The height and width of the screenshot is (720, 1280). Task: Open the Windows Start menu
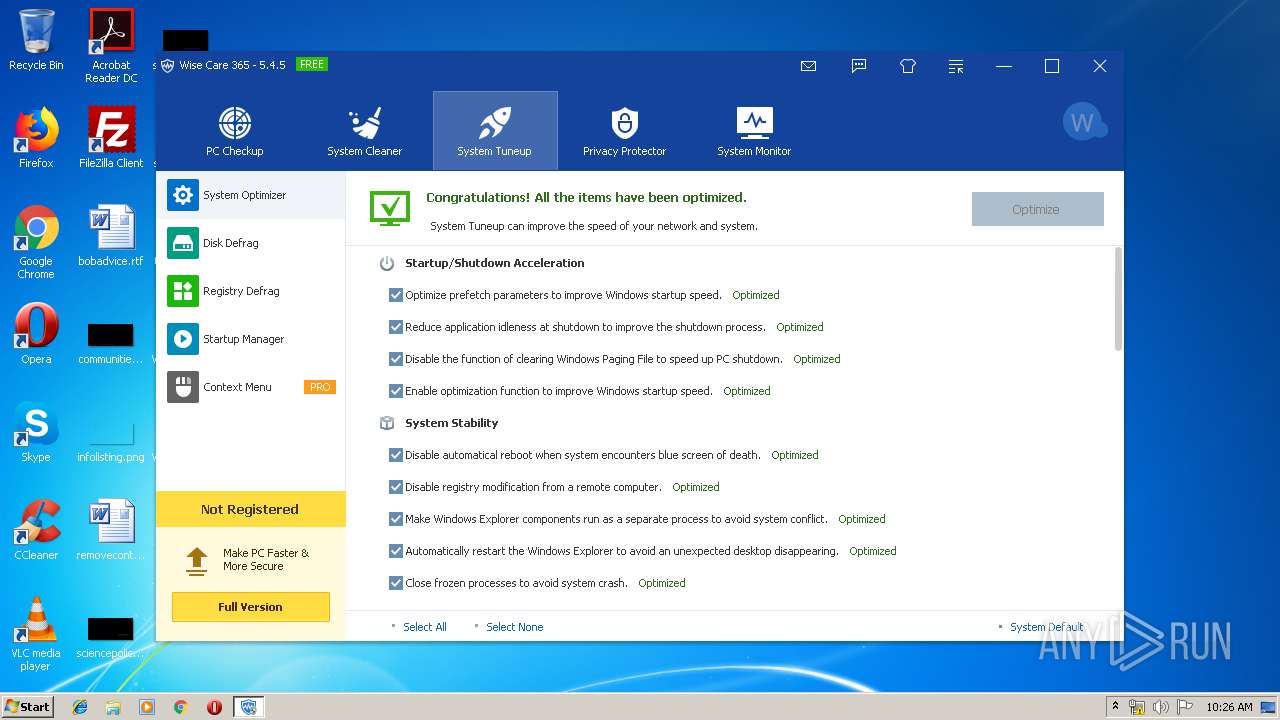pos(27,706)
